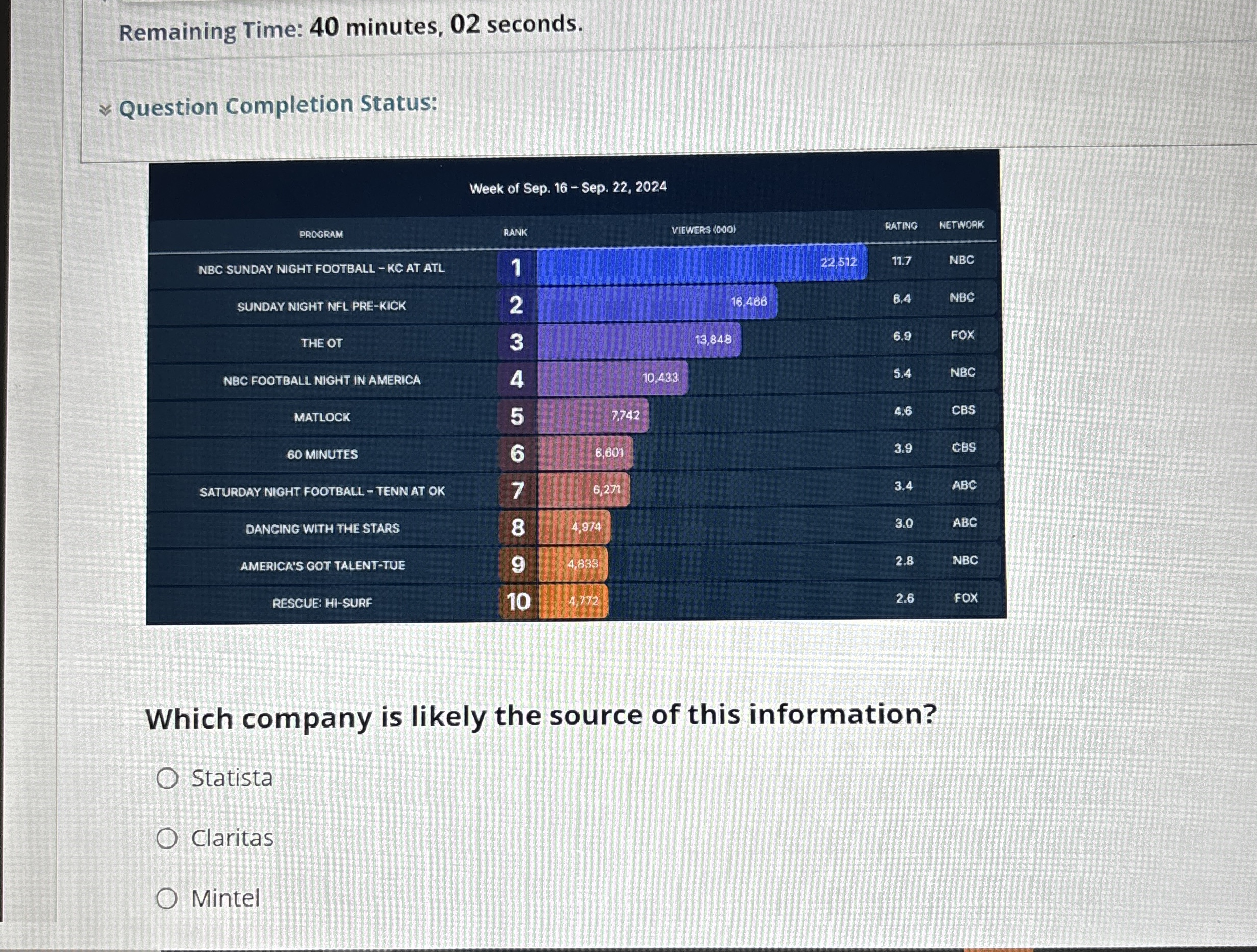Choose the Claritas radio option
This screenshot has height=952, width=1257.
[167, 838]
